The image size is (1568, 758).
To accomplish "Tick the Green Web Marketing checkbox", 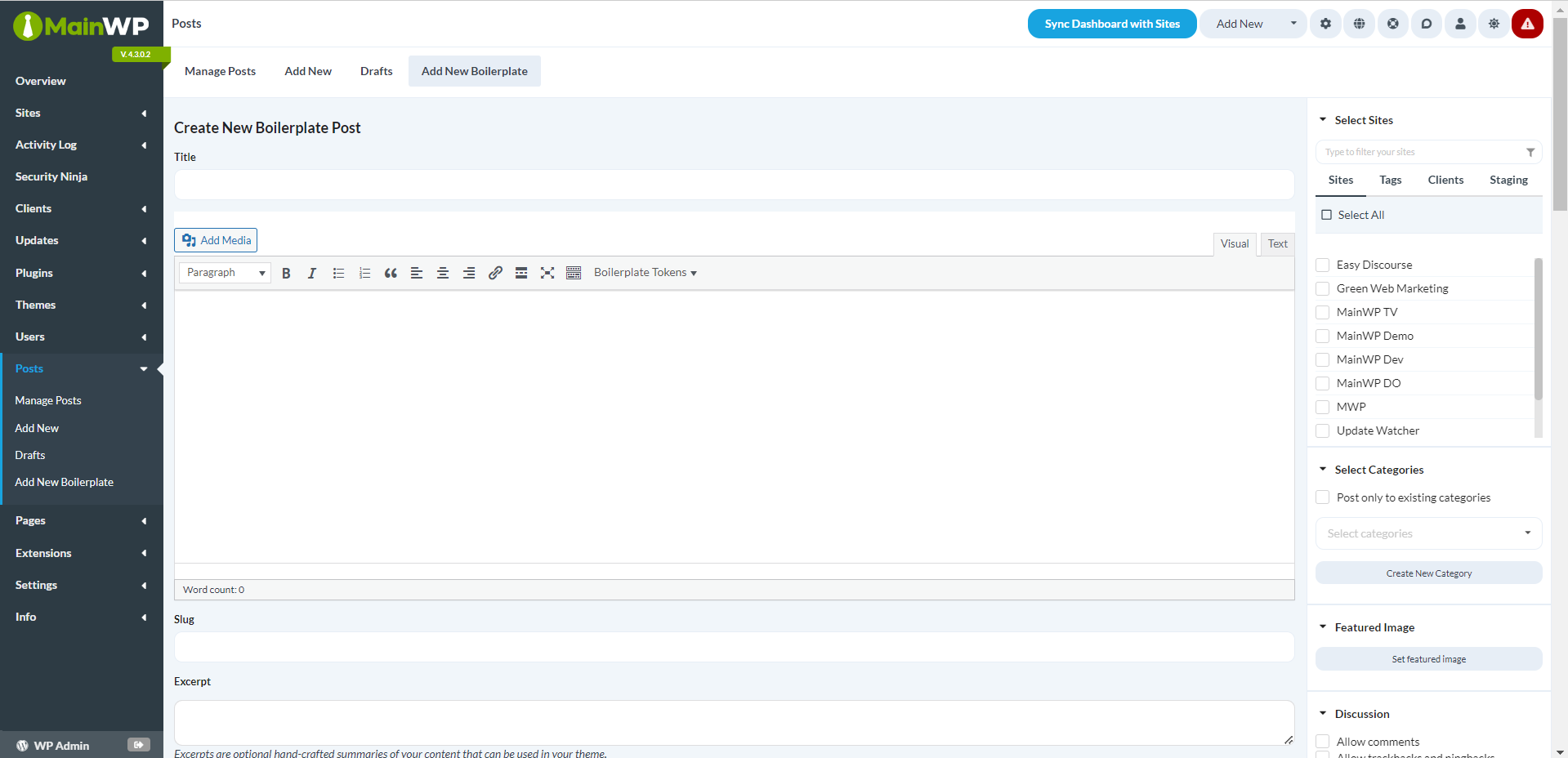I will pyautogui.click(x=1323, y=288).
